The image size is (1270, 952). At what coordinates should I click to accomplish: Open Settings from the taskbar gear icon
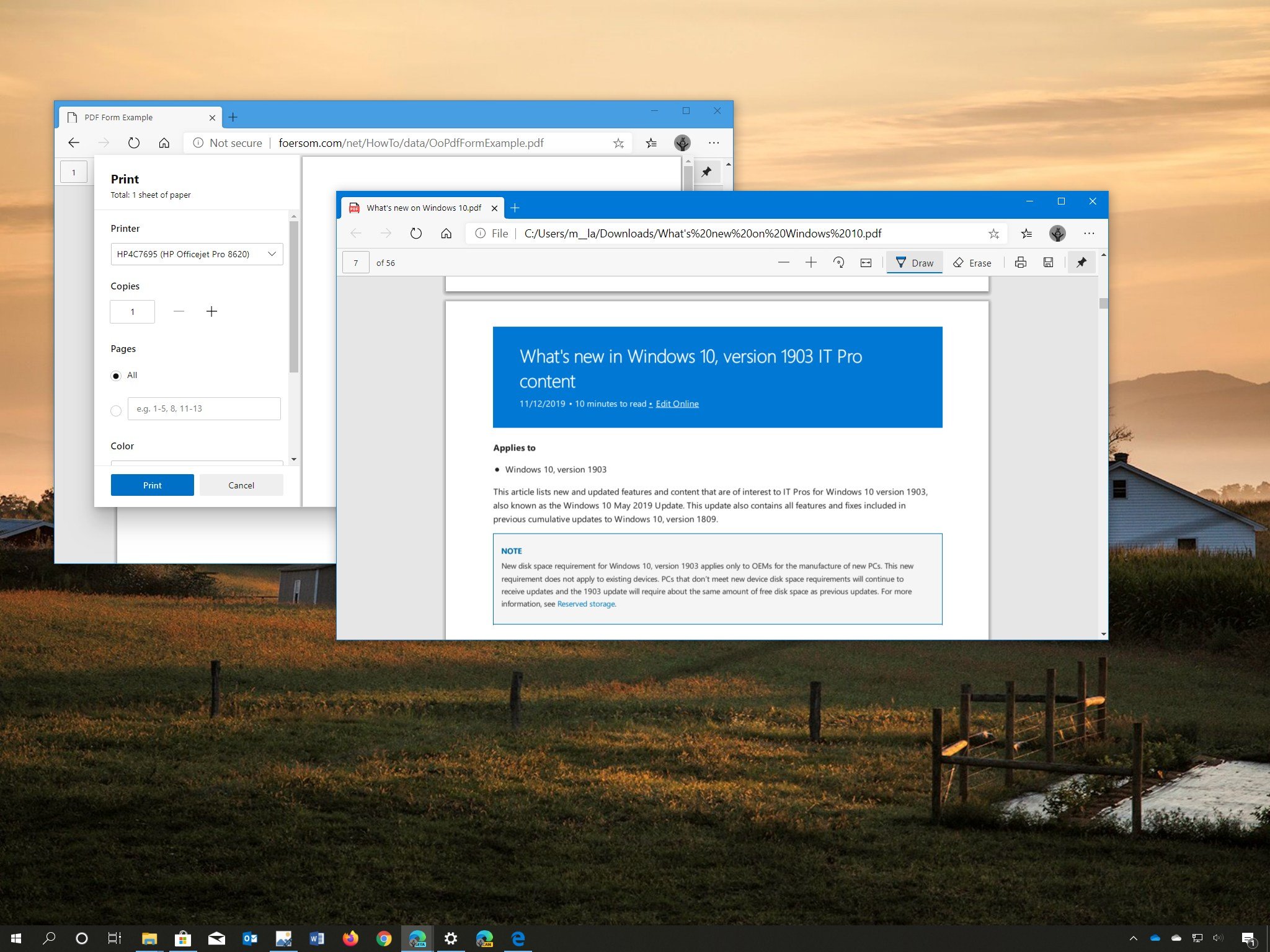click(x=451, y=938)
